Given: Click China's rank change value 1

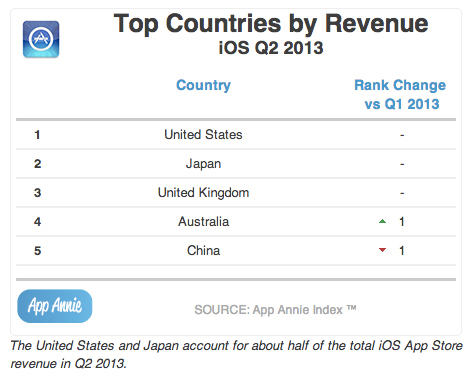Looking at the screenshot, I should [x=402, y=251].
